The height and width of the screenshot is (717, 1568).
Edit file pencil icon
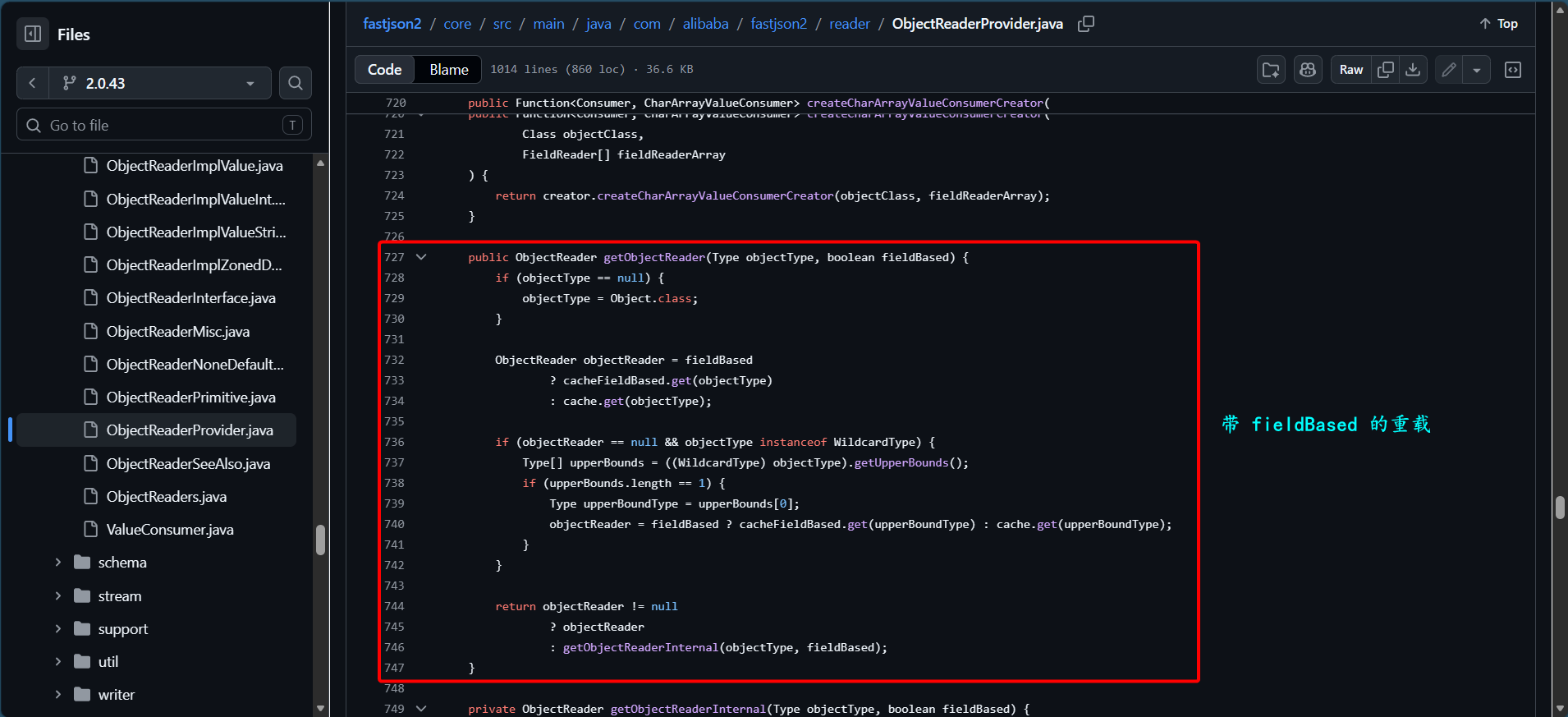click(x=1449, y=70)
